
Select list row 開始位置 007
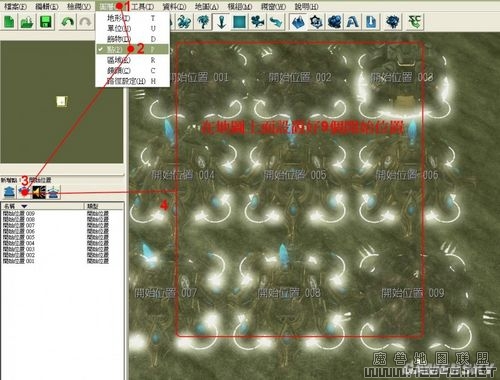(62, 225)
